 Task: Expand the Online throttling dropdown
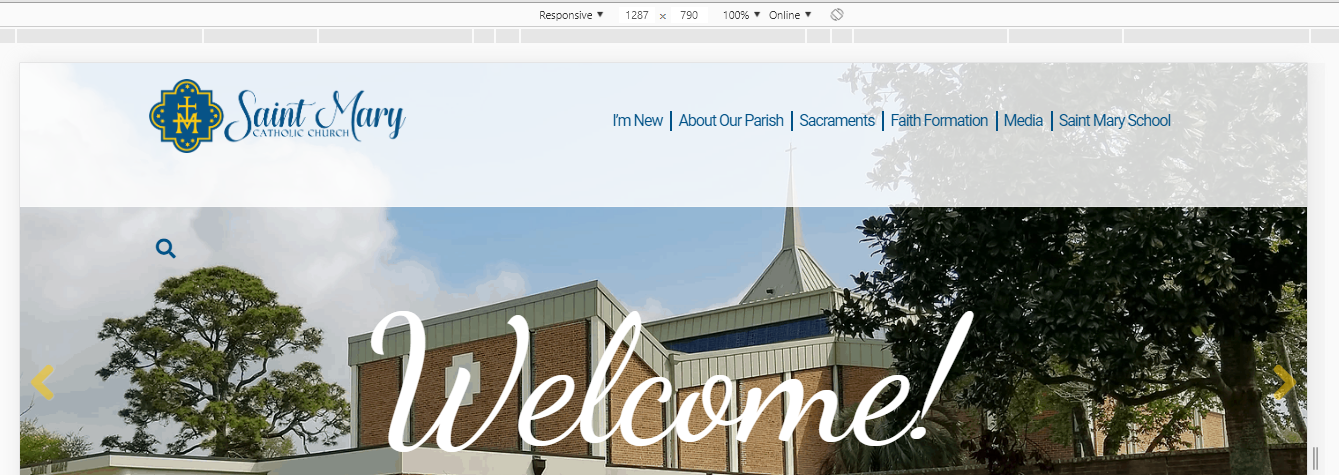point(790,15)
